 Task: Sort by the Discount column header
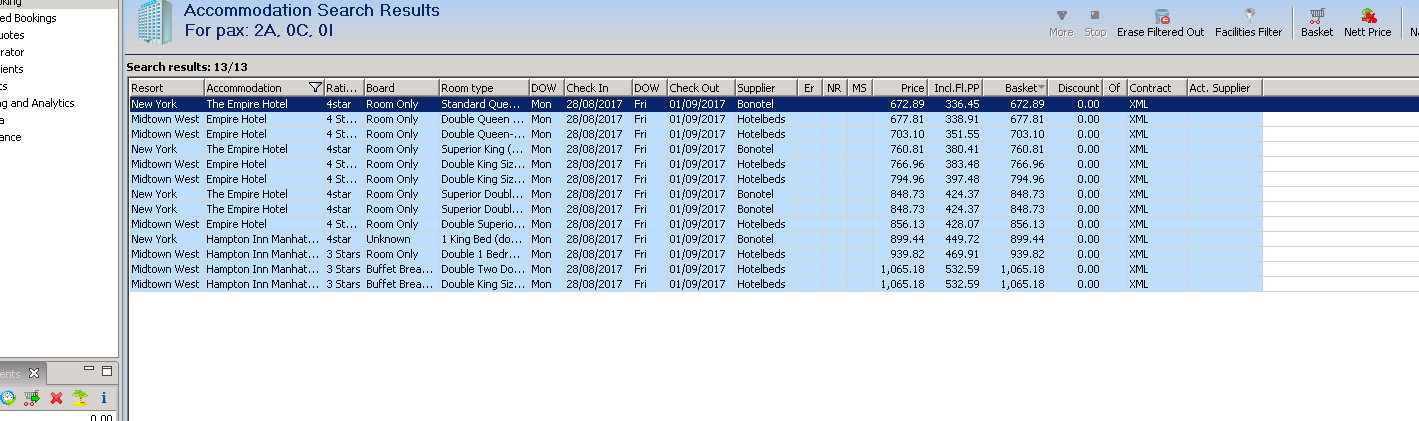click(x=1076, y=88)
